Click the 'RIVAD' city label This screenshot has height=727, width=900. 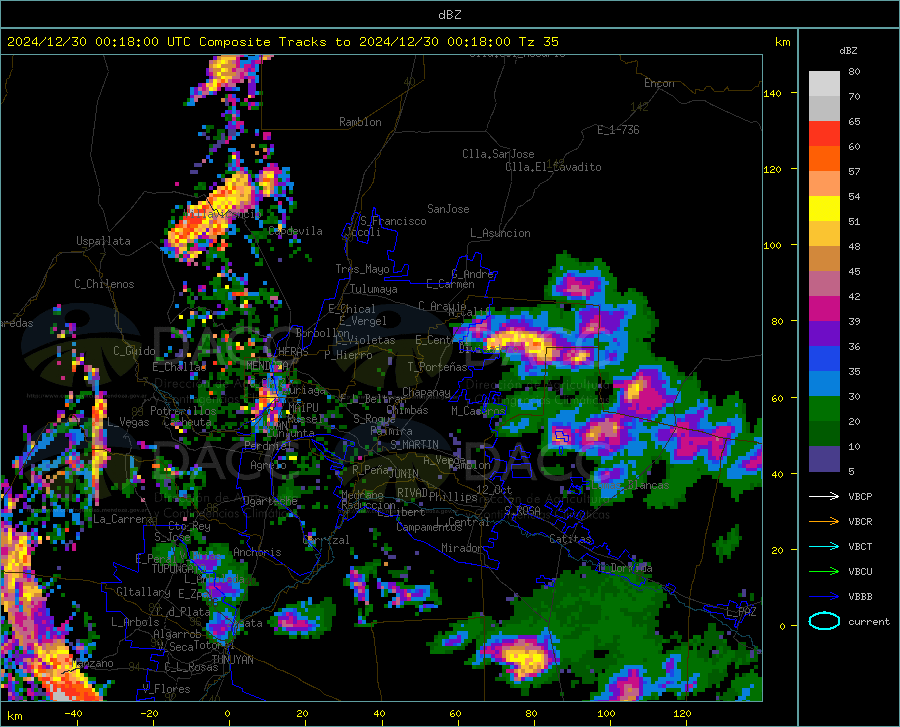(x=412, y=493)
